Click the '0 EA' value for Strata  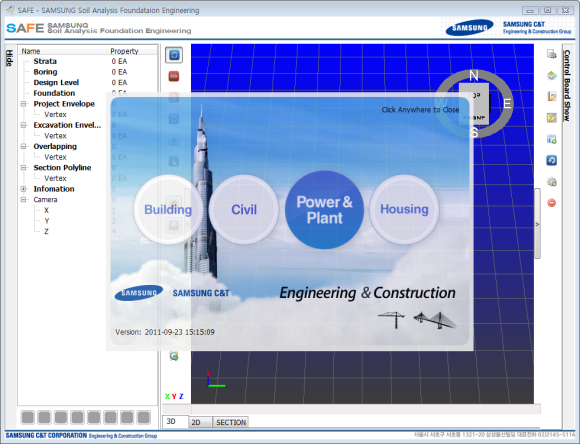119,61
